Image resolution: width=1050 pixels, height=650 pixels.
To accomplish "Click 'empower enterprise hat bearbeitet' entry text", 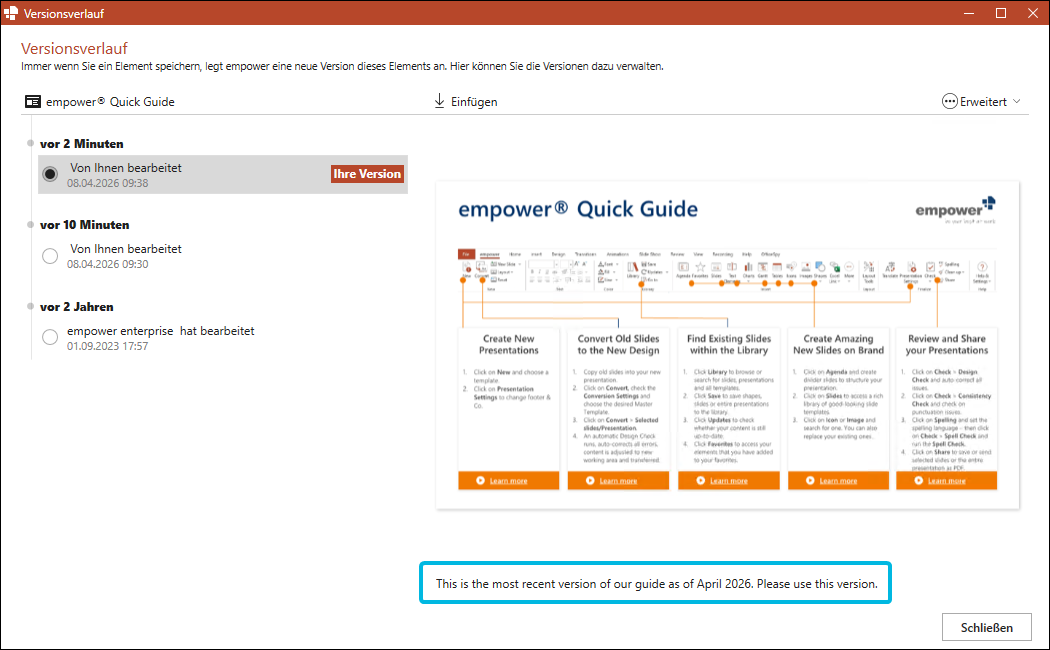I will tap(161, 331).
